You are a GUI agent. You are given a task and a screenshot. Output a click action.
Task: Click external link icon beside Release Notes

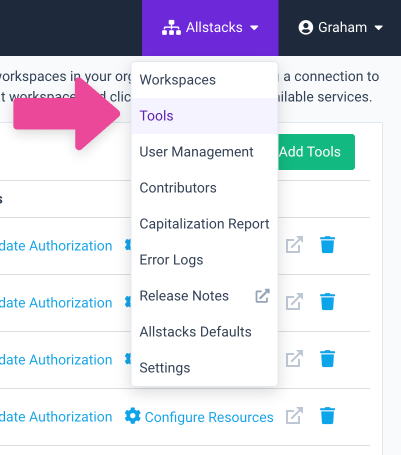[262, 296]
